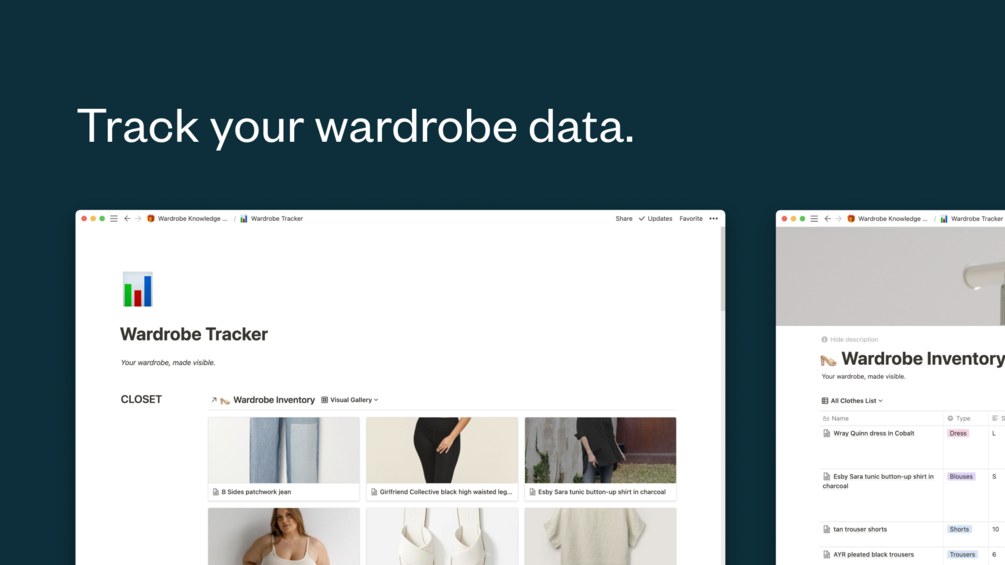
Task: Click the bar chart page icon above Wardrobe Tracker
Action: click(138, 290)
